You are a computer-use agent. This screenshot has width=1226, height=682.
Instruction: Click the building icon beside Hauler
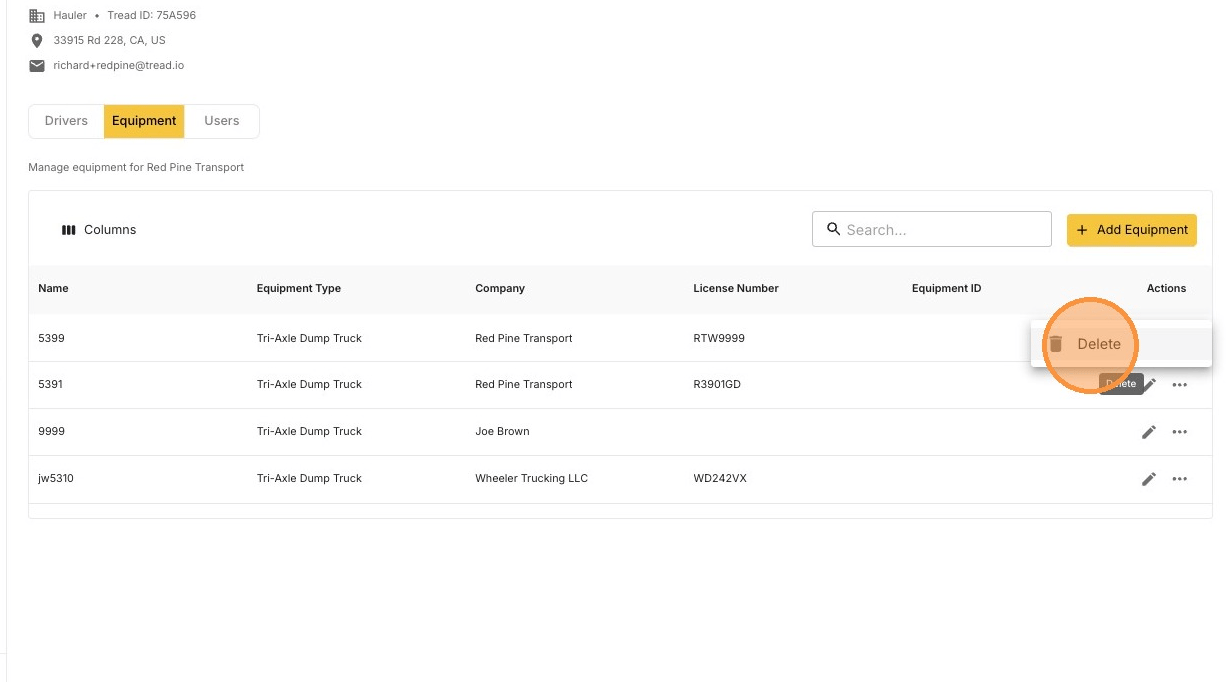pyautogui.click(x=37, y=15)
